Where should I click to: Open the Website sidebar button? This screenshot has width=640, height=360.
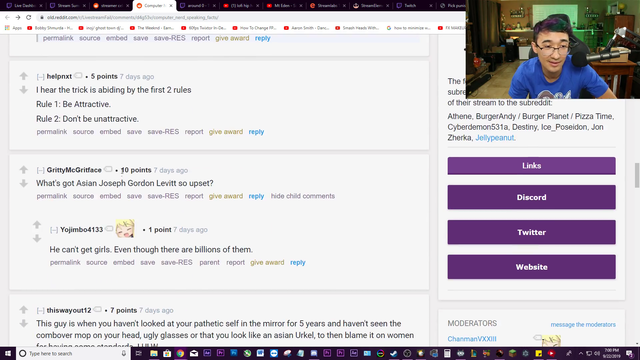pyautogui.click(x=531, y=267)
